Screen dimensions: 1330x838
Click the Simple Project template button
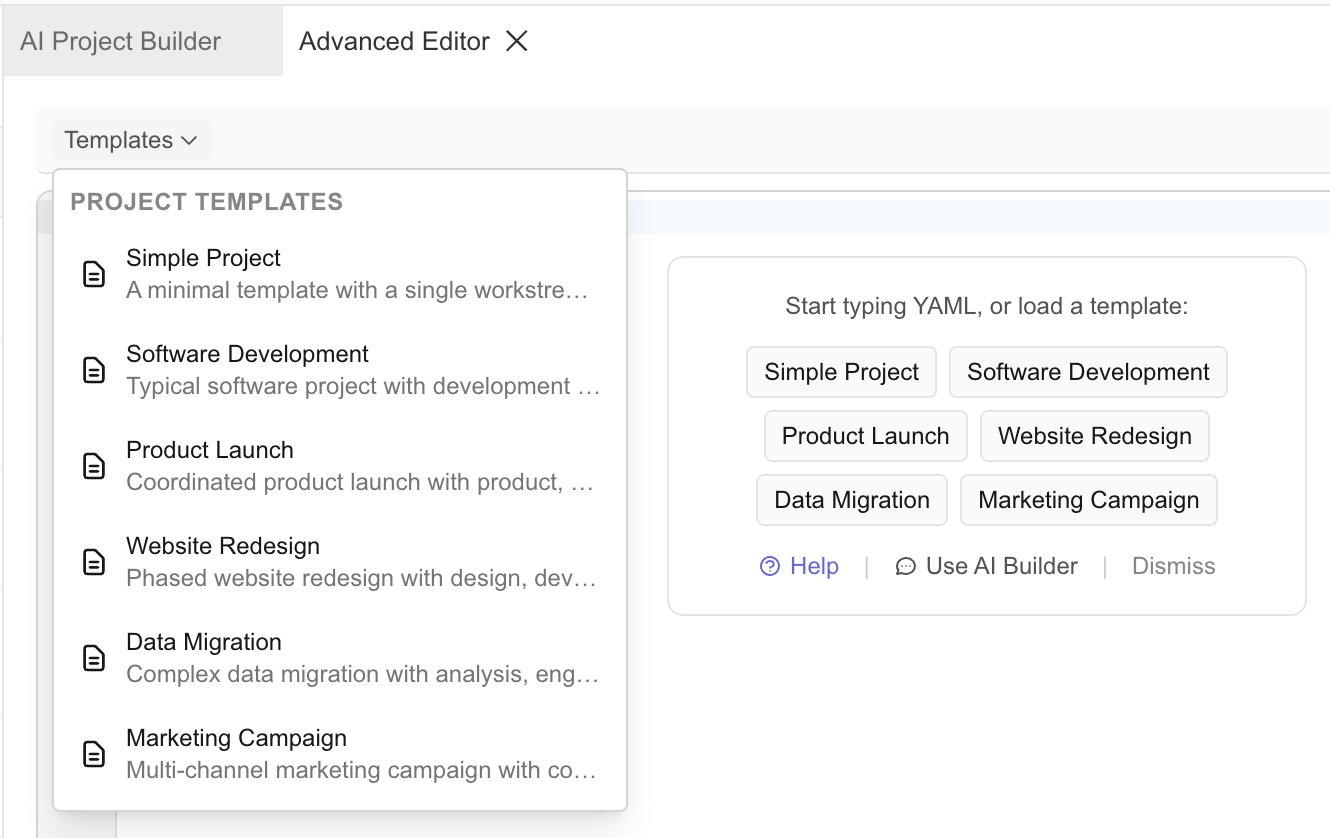point(841,371)
